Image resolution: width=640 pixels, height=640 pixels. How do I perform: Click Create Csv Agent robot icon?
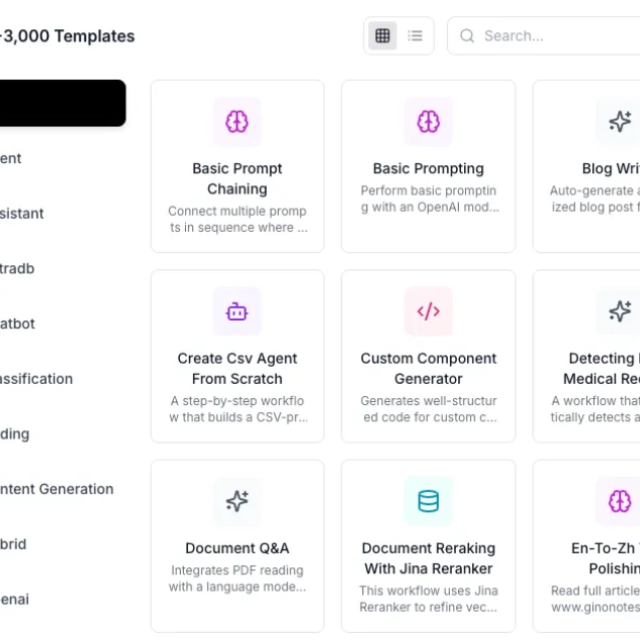pos(237,312)
